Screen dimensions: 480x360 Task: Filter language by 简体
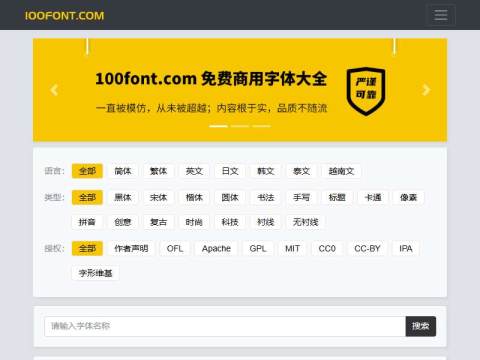point(123,171)
